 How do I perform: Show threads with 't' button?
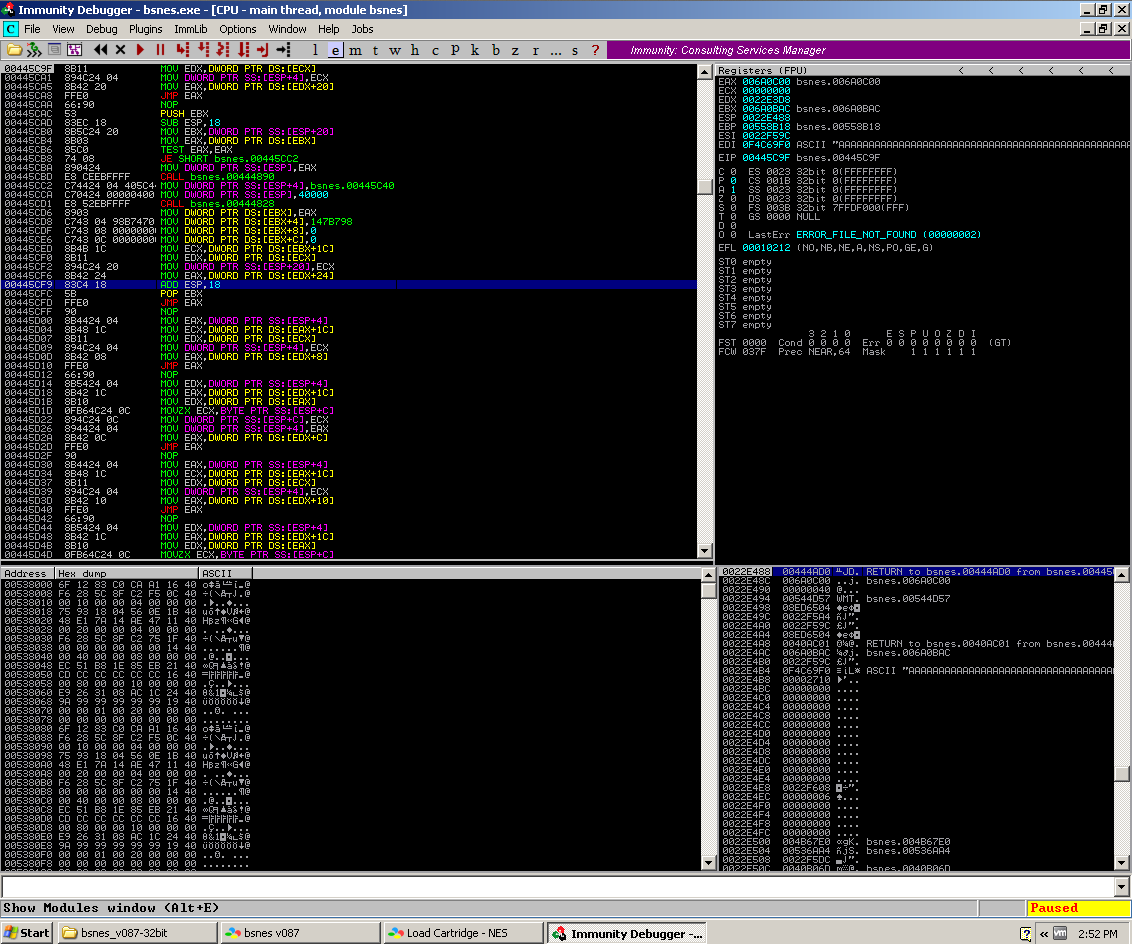tap(375, 50)
